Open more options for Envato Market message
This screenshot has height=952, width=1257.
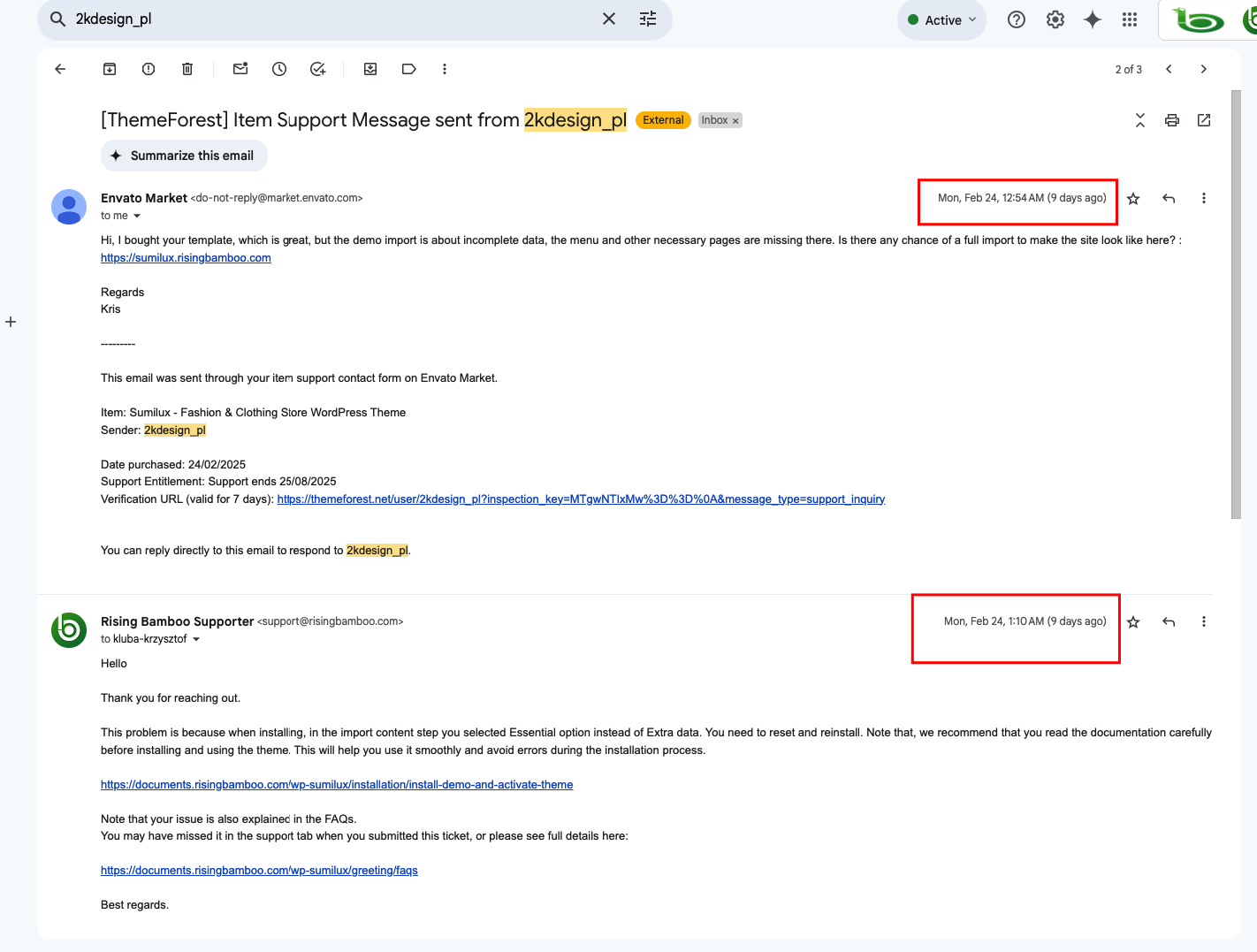click(x=1203, y=199)
